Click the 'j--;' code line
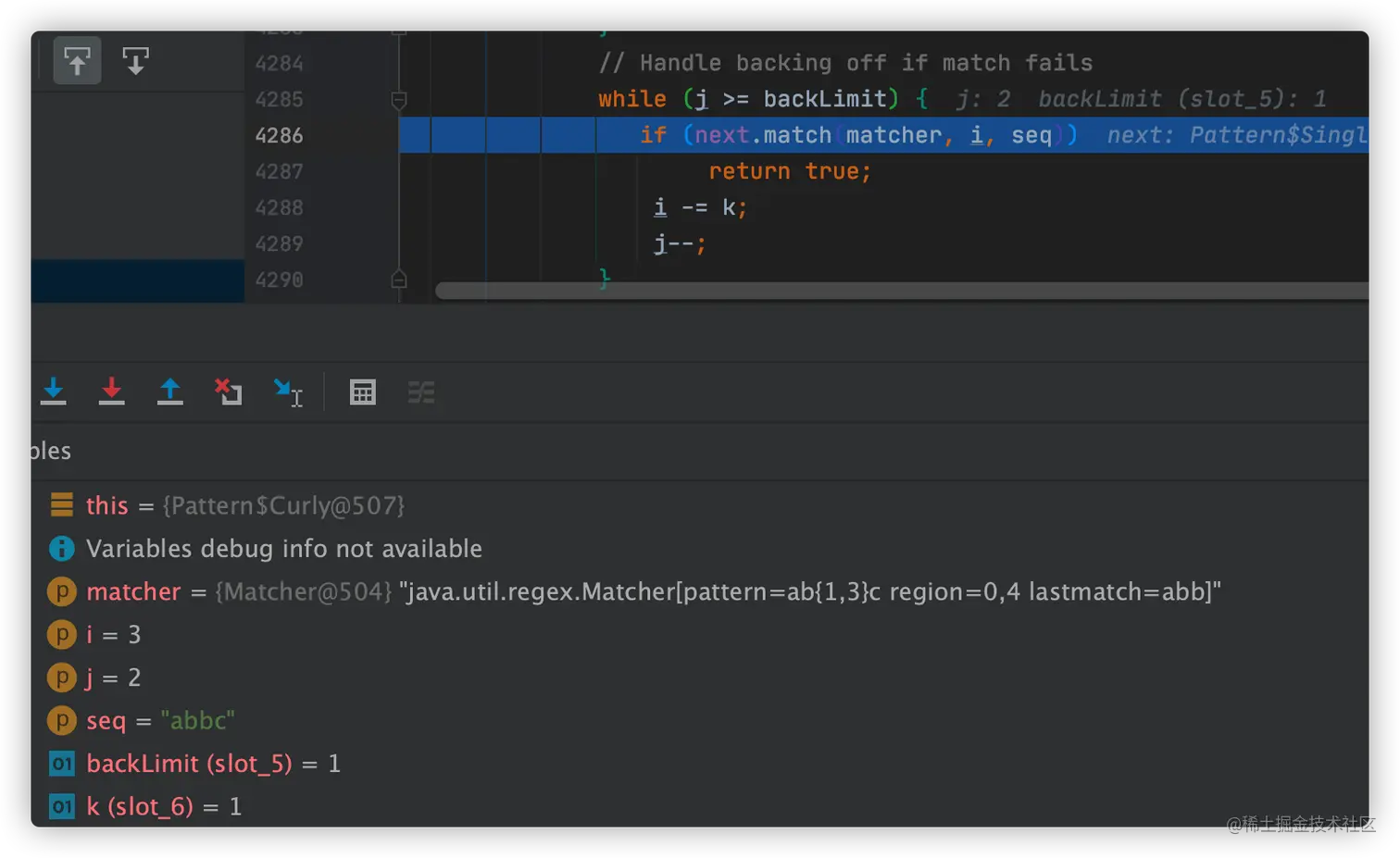Viewport: 1400px width, 858px height. click(x=680, y=243)
